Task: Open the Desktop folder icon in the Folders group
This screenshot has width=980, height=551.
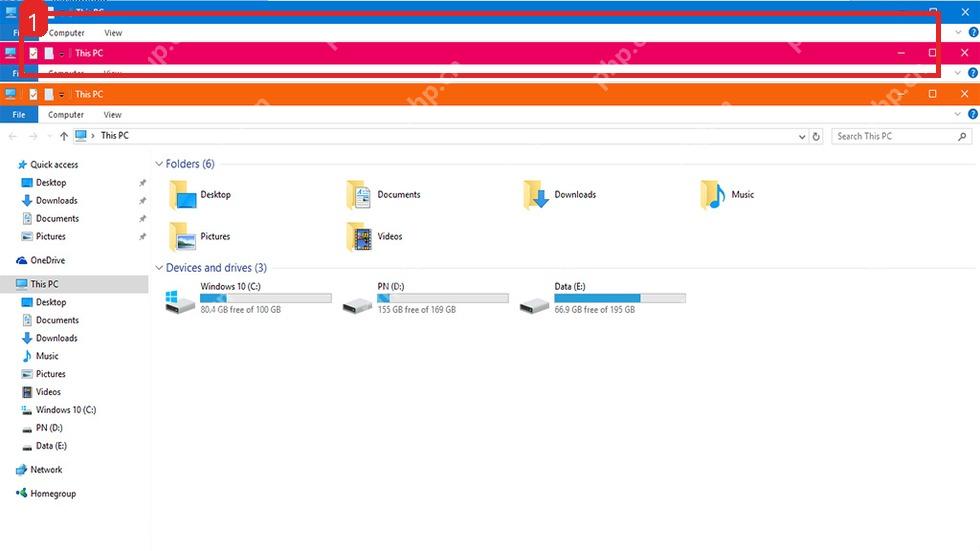Action: (x=182, y=195)
